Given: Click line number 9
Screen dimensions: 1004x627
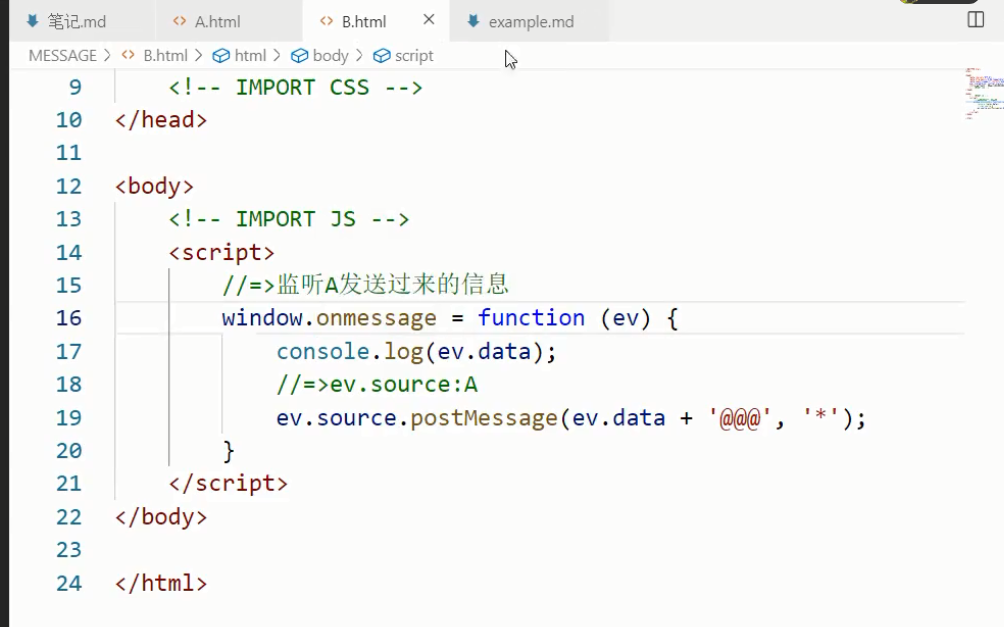Looking at the screenshot, I should pyautogui.click(x=76, y=87).
